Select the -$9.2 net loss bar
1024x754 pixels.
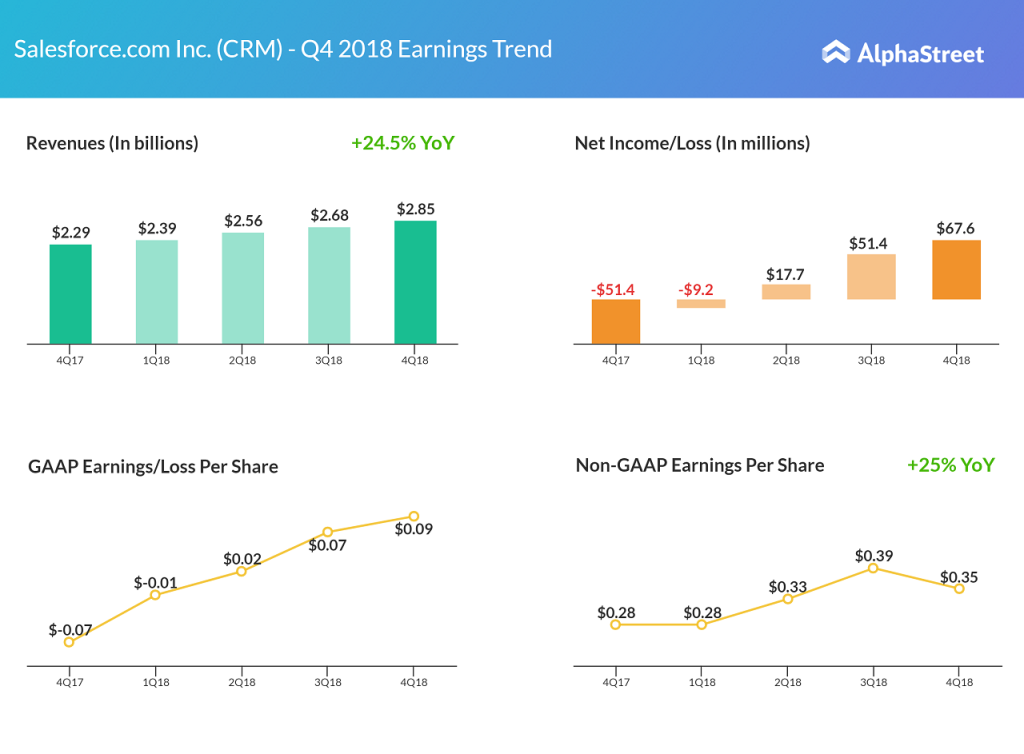click(x=701, y=304)
